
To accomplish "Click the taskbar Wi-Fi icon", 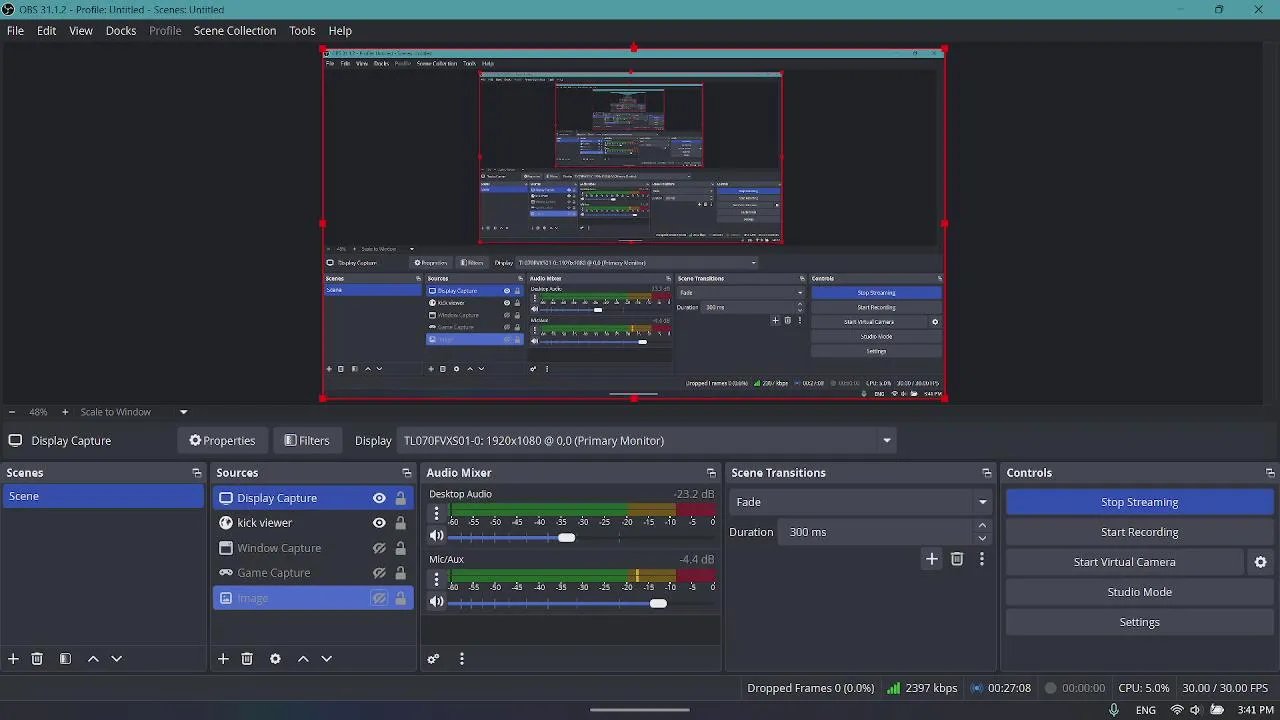I will (1176, 711).
